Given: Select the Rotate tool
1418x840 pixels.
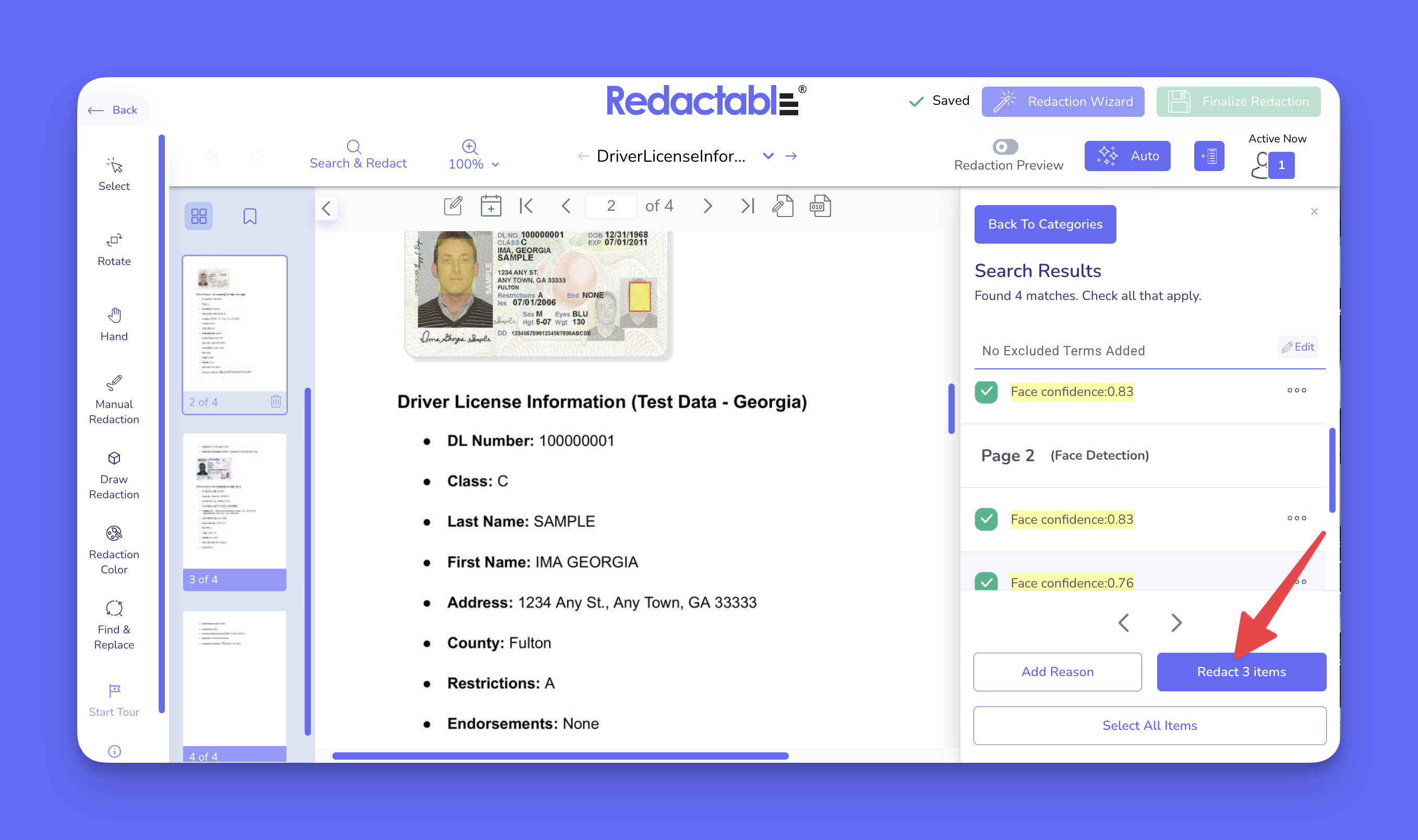Looking at the screenshot, I should pyautogui.click(x=114, y=249).
